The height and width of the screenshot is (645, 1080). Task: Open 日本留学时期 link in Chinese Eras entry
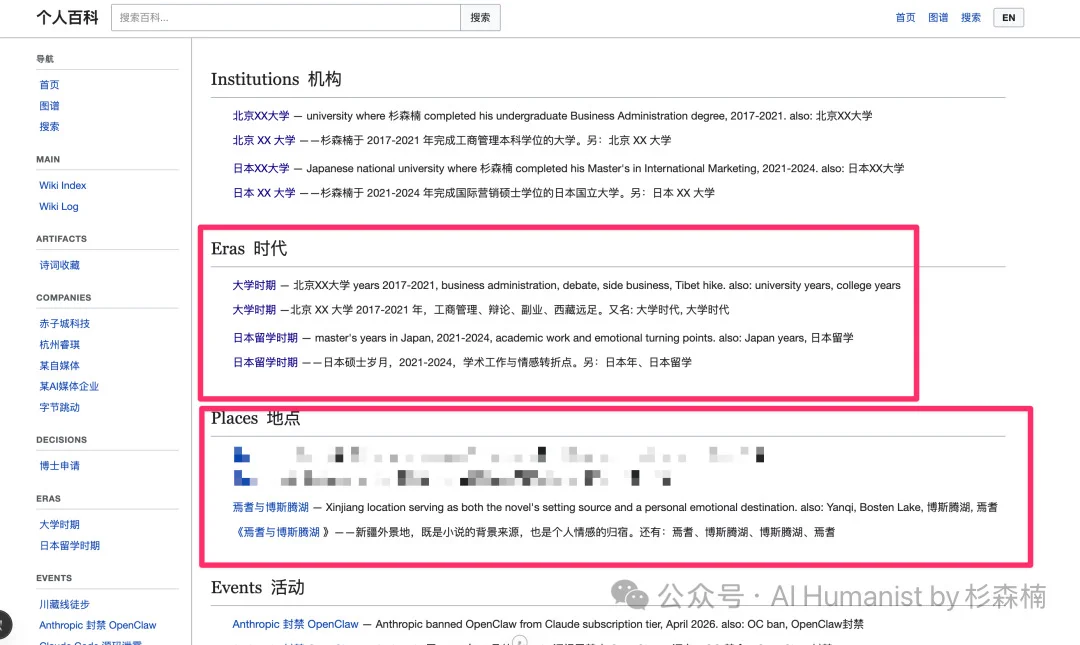(265, 362)
